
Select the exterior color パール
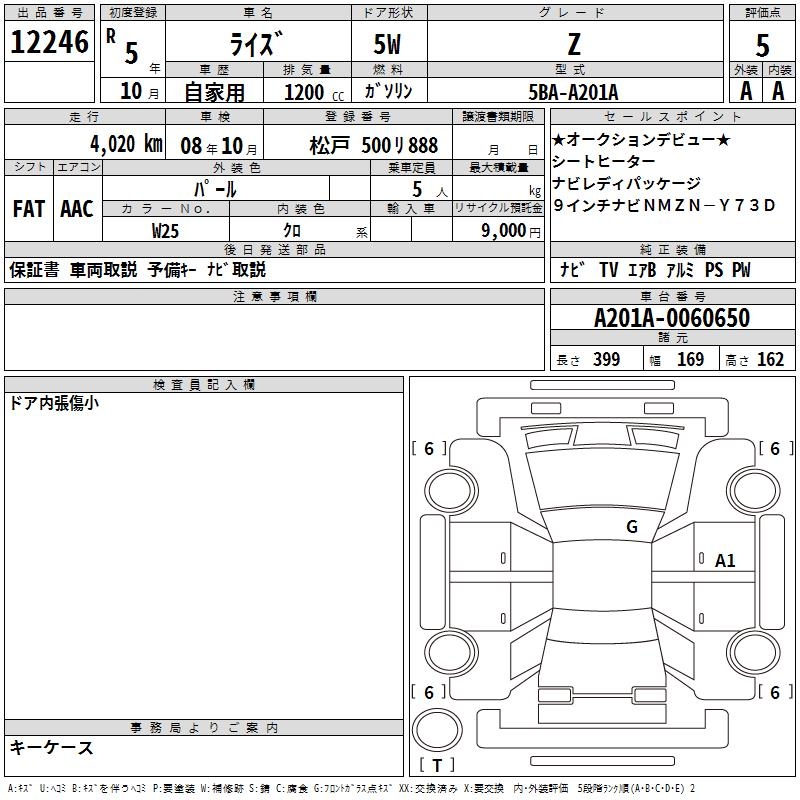(215, 189)
